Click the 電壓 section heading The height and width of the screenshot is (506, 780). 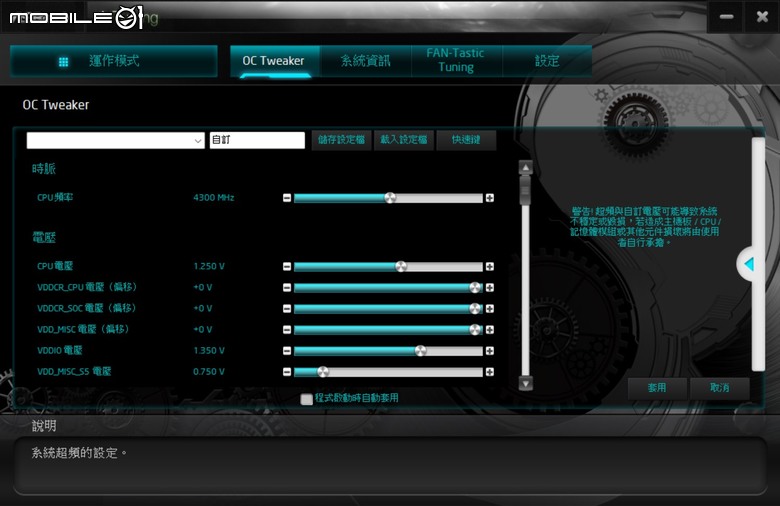tap(44, 238)
